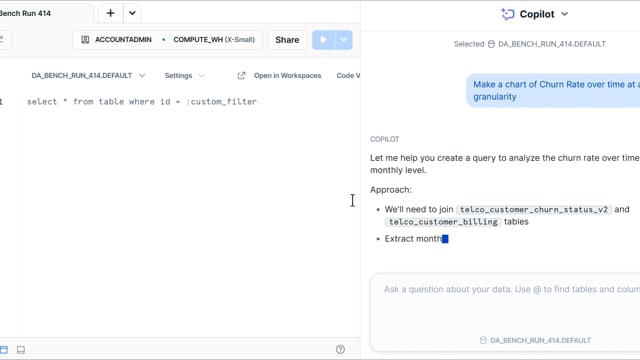
Task: Click the Extract month bullet text
Action: pos(413,239)
